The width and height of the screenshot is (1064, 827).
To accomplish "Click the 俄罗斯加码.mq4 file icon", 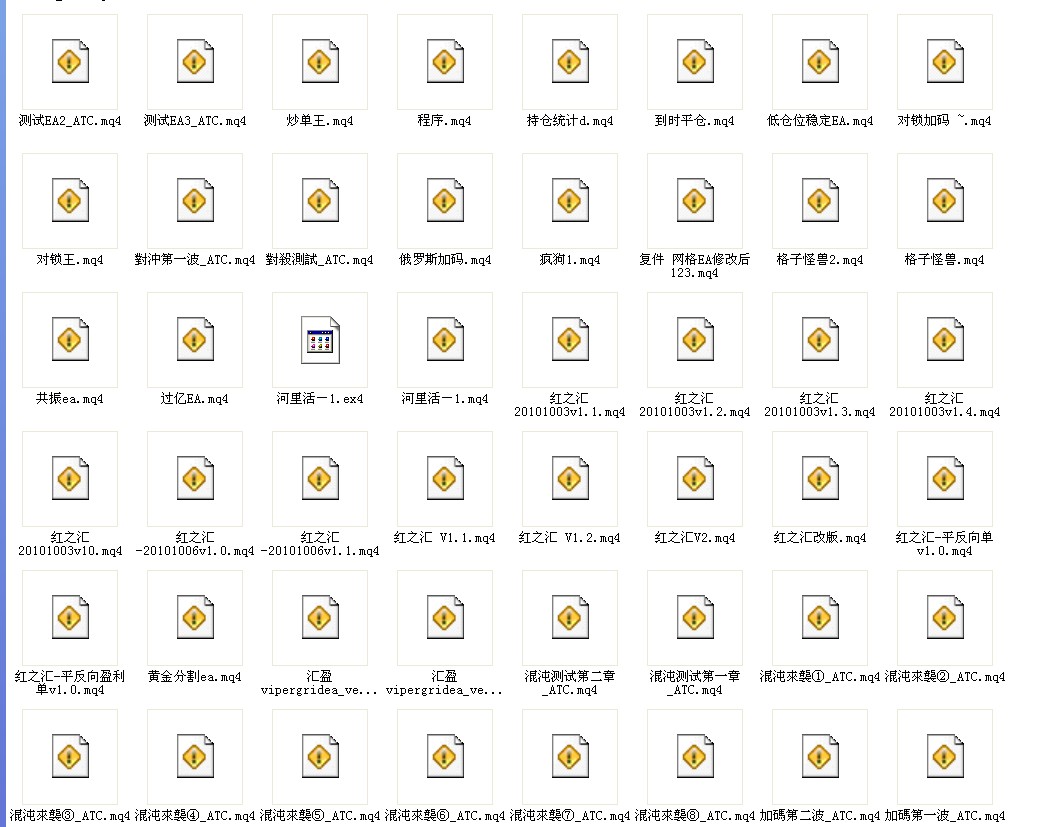I will pyautogui.click(x=444, y=201).
